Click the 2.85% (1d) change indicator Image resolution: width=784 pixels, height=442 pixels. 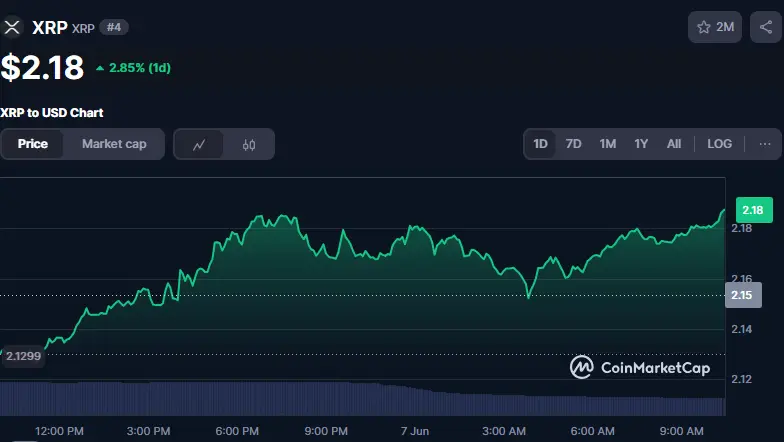click(134, 68)
